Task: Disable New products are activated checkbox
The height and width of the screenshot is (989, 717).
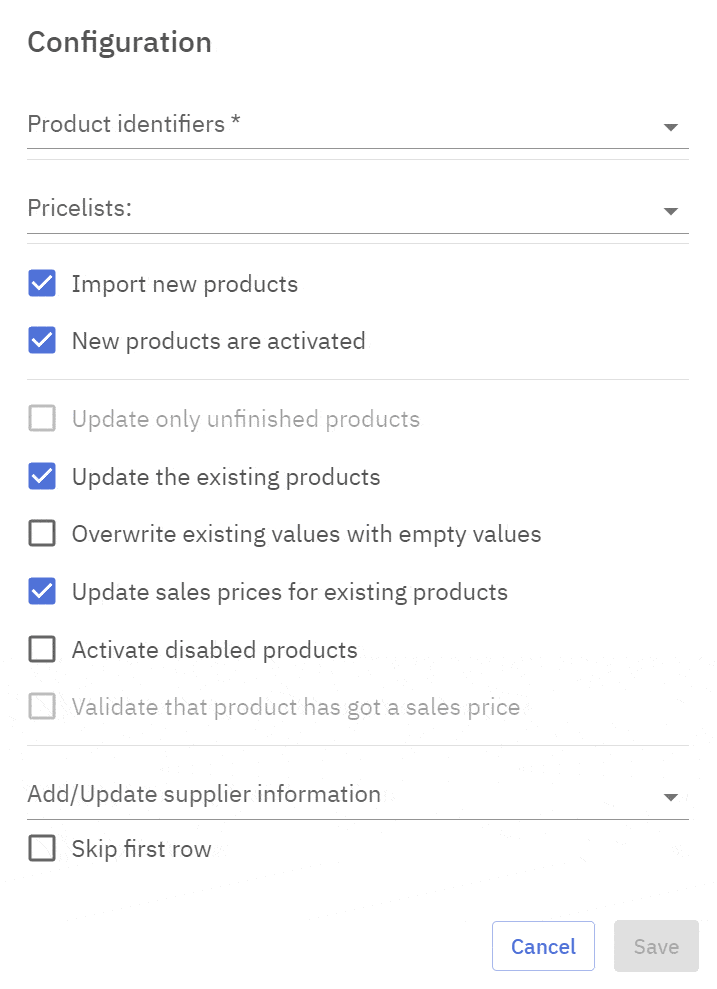Action: [x=42, y=341]
